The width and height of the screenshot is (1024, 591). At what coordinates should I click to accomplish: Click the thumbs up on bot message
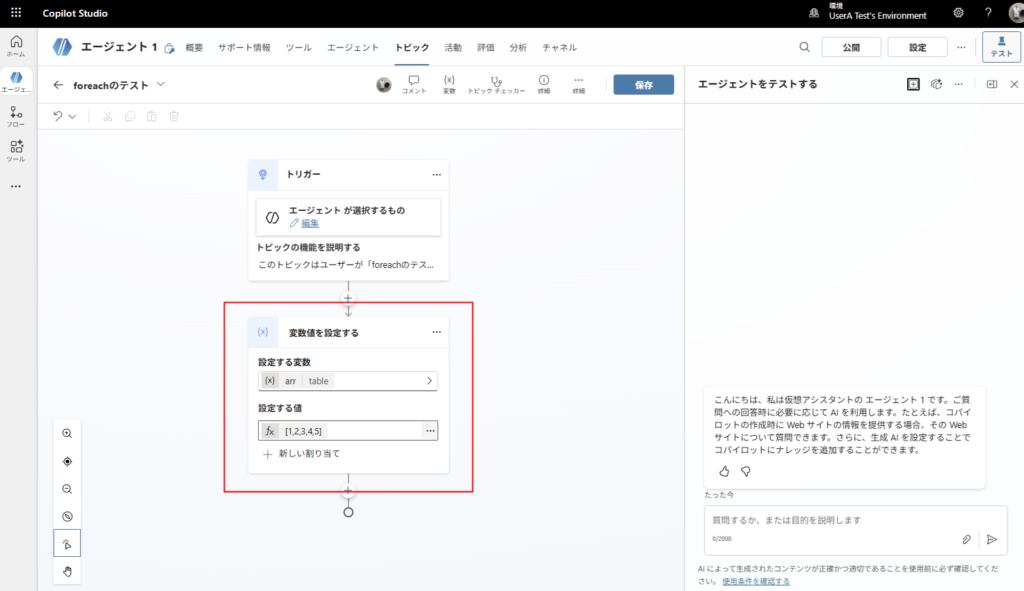point(724,471)
